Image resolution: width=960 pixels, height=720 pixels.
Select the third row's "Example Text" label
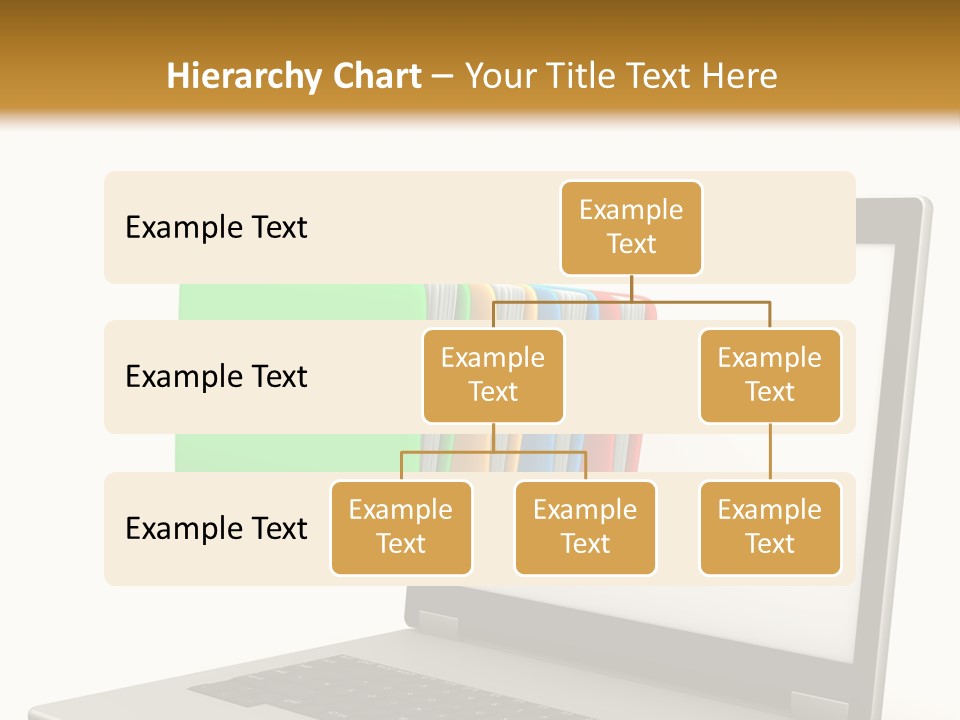click(216, 528)
